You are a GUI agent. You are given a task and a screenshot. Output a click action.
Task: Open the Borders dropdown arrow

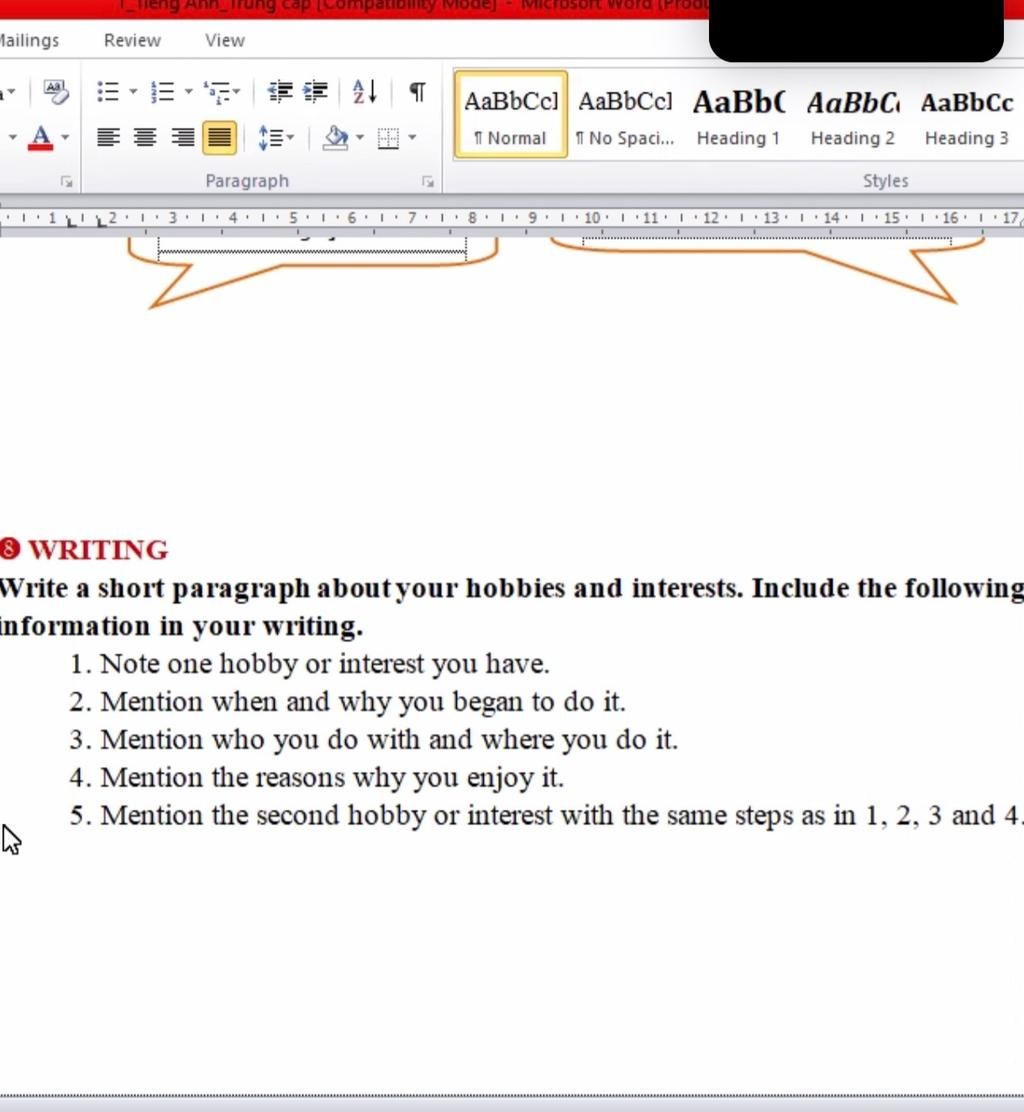412,137
